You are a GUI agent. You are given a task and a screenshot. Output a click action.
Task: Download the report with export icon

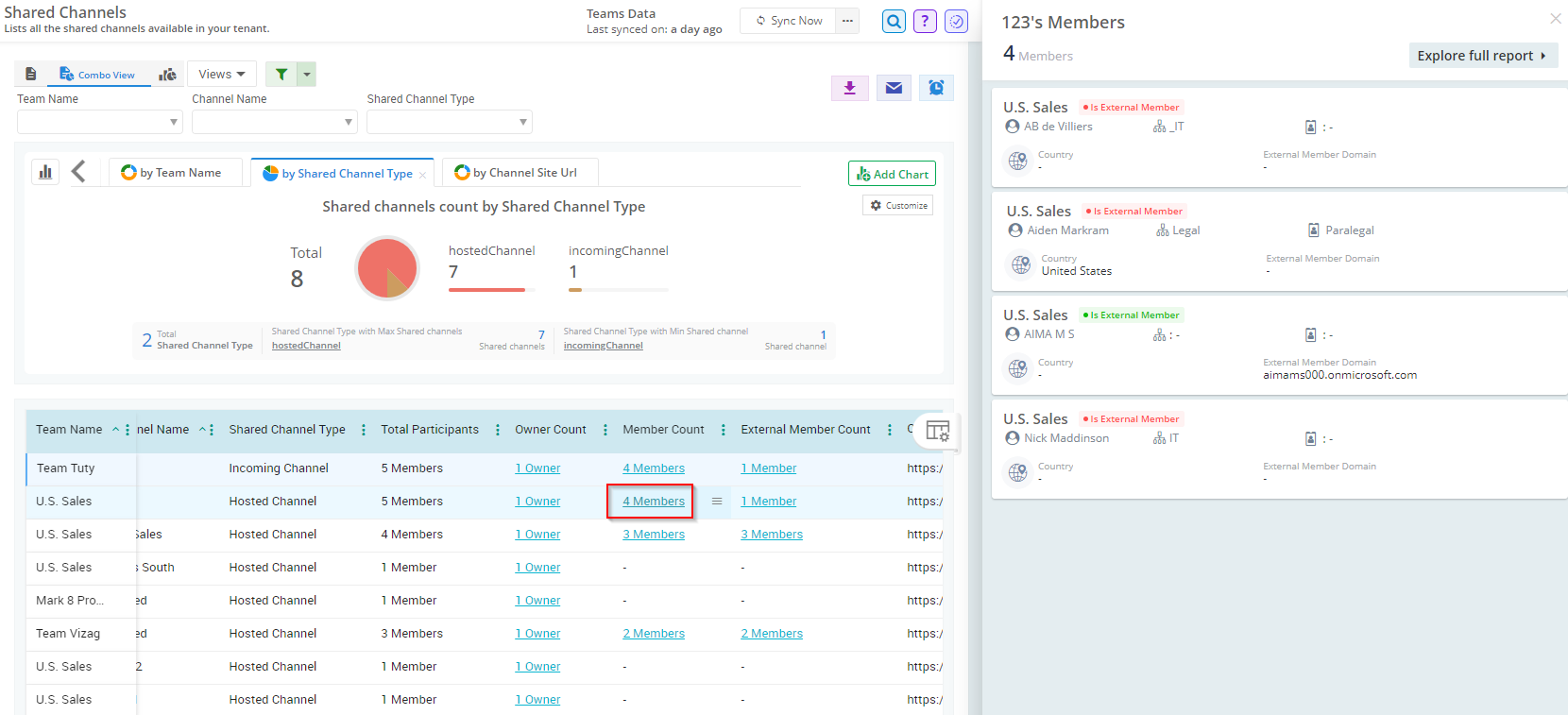tap(849, 88)
